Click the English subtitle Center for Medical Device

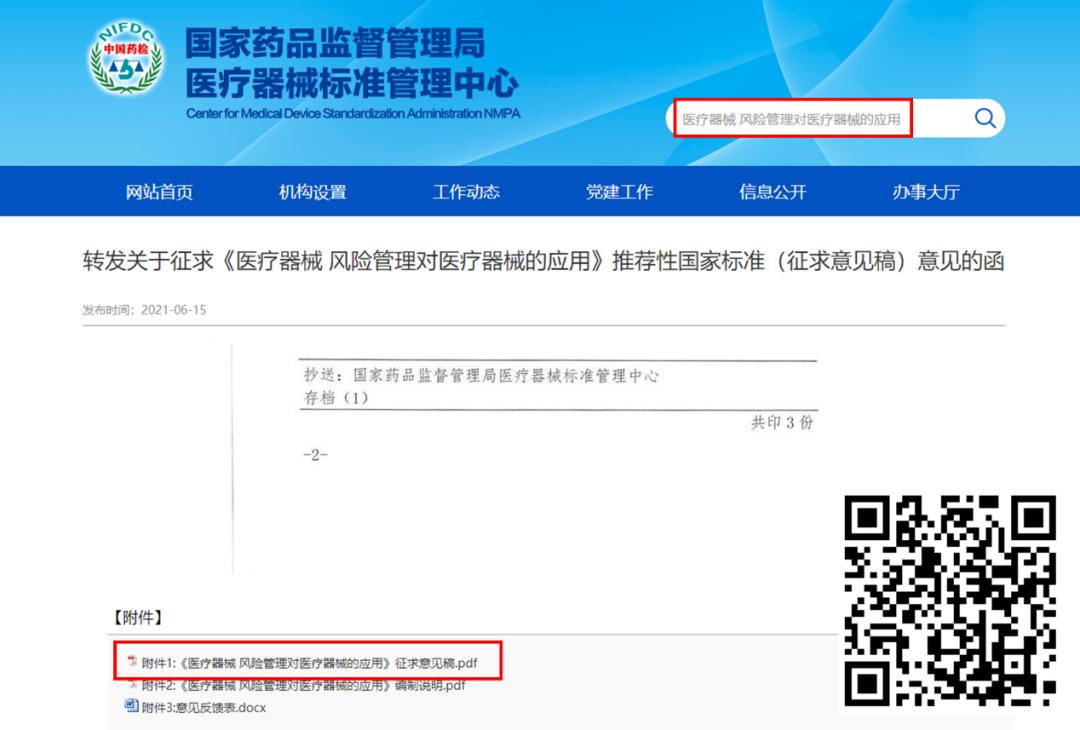(x=353, y=113)
